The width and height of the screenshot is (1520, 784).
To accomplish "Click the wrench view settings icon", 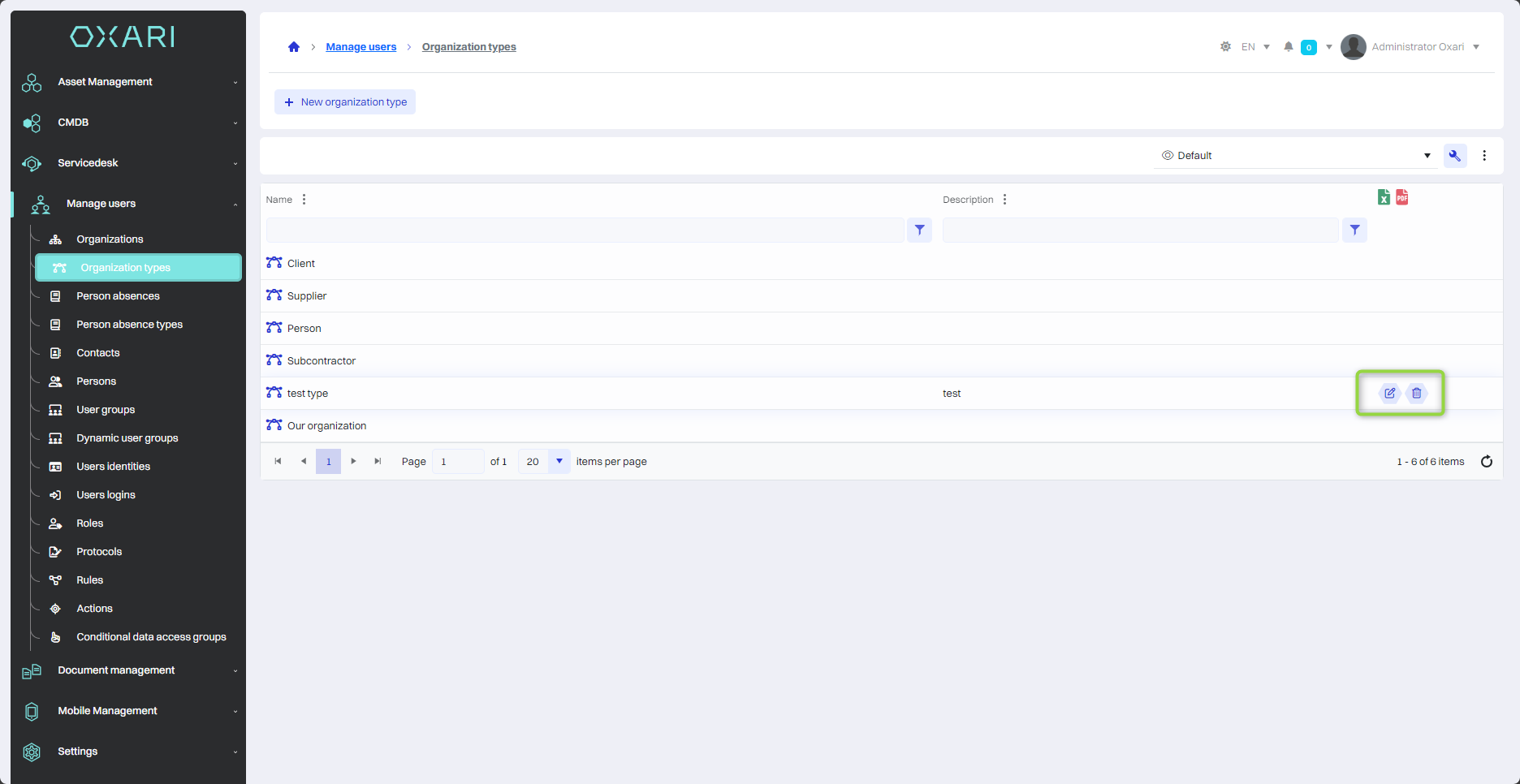I will (1454, 156).
